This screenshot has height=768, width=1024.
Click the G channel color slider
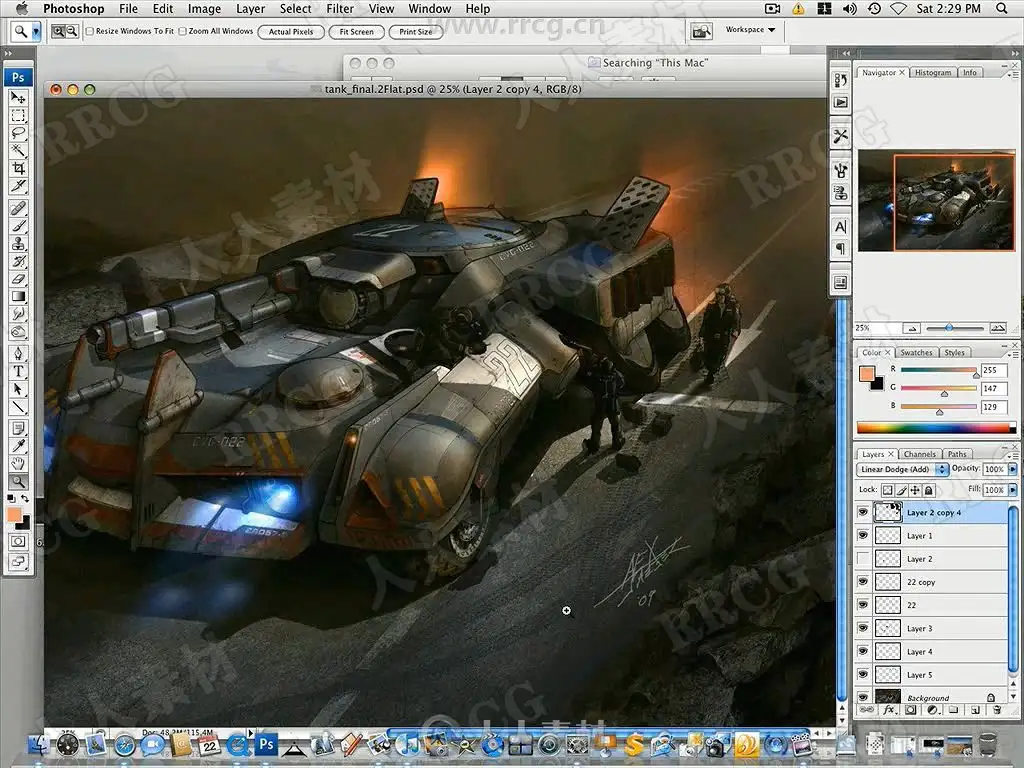939,389
